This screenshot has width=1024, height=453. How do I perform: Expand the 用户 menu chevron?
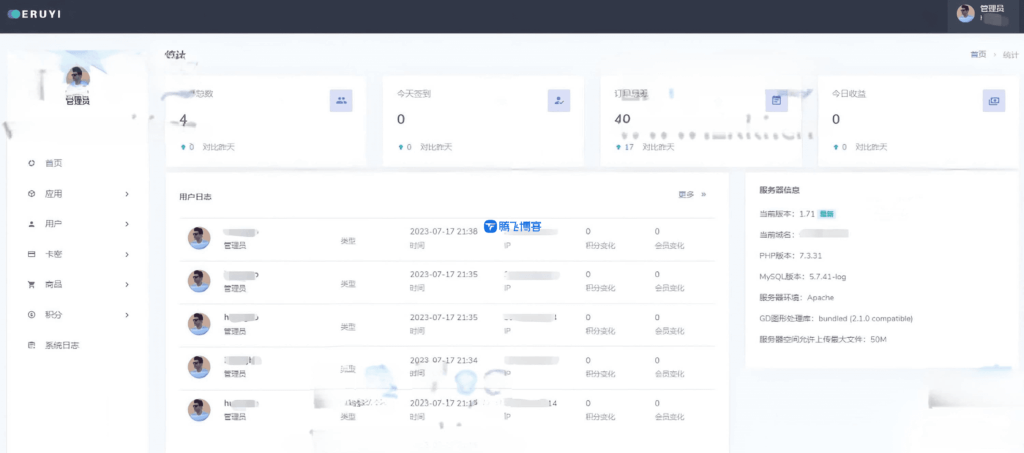tap(127, 224)
